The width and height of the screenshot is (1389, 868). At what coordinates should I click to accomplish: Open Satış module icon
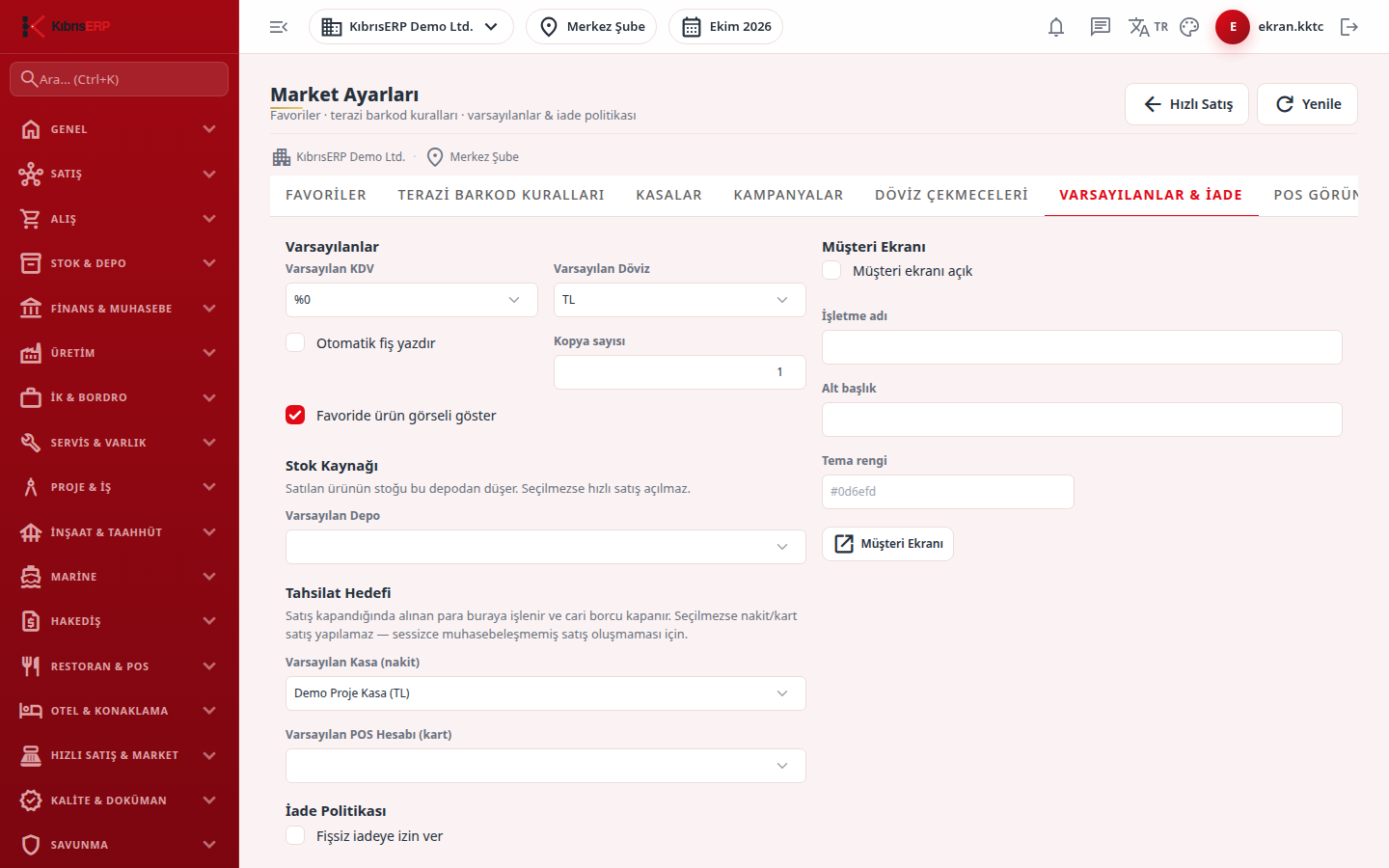[31, 174]
